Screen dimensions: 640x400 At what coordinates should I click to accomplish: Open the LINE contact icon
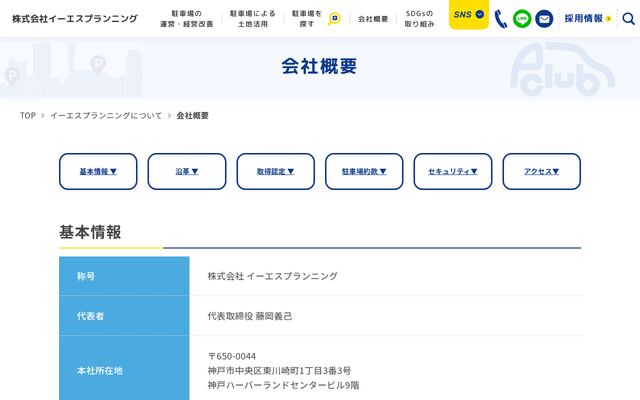coord(522,19)
